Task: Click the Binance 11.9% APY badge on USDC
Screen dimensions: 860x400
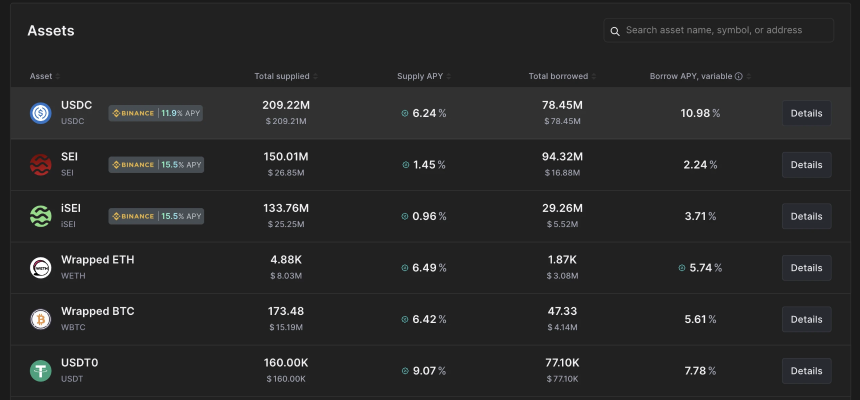Action: click(x=156, y=113)
